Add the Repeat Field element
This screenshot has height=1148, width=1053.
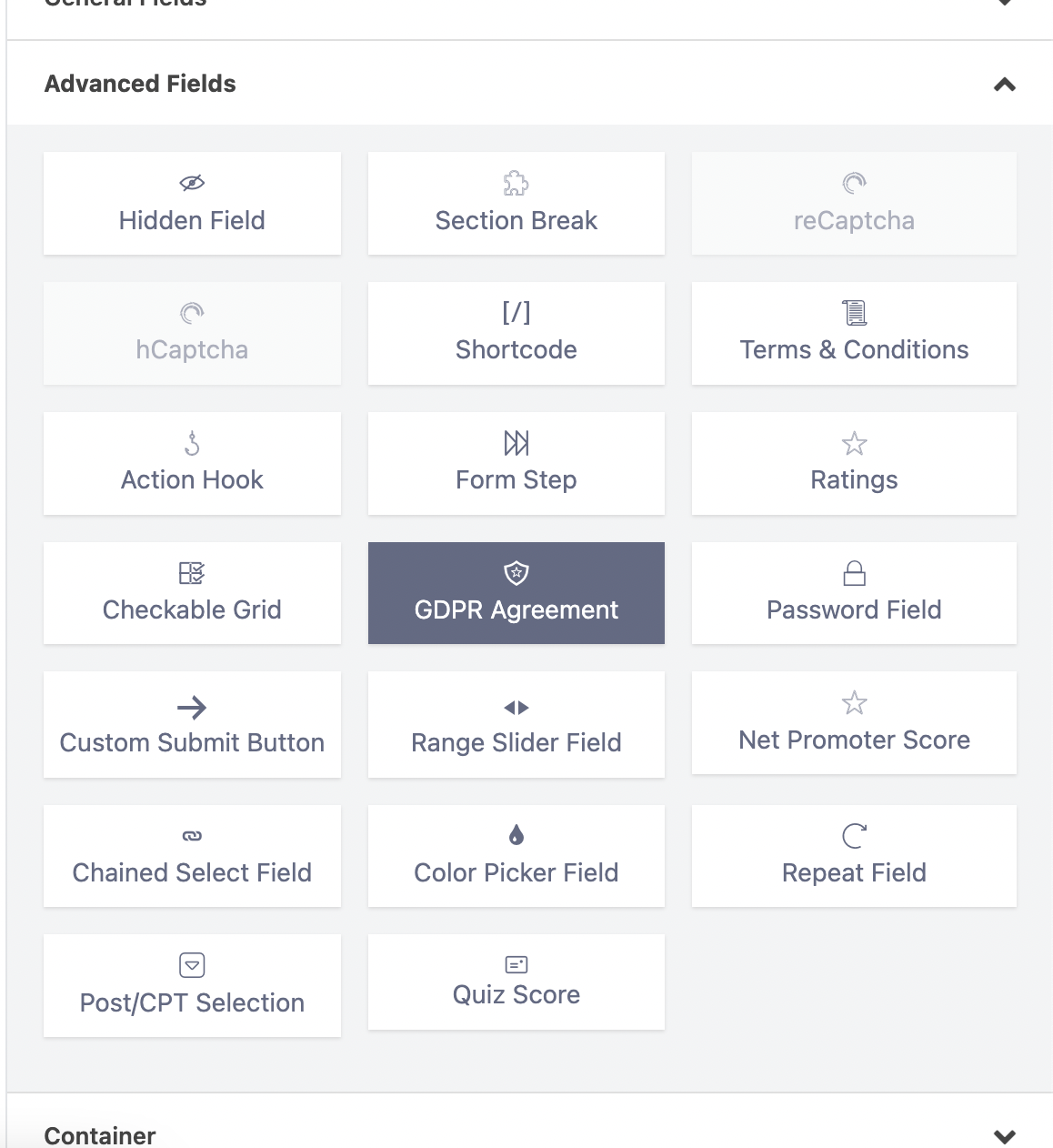click(854, 856)
